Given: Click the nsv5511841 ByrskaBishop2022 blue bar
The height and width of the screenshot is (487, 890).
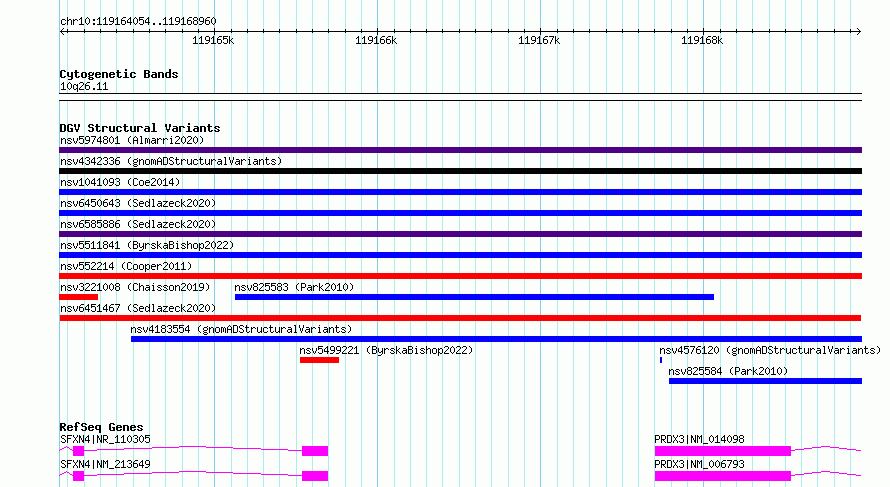Looking at the screenshot, I should 460,255.
